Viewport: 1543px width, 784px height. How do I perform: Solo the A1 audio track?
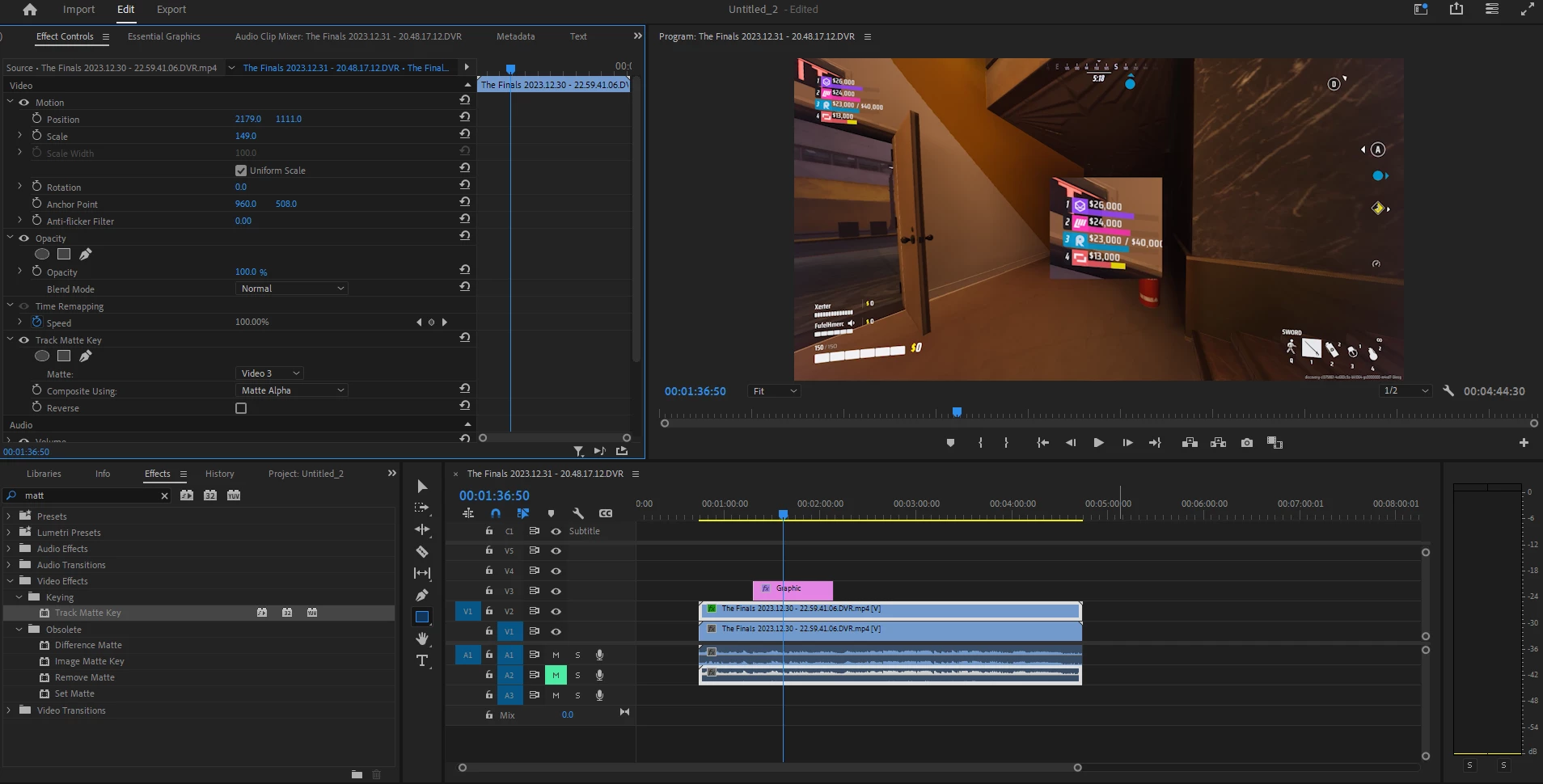[577, 655]
